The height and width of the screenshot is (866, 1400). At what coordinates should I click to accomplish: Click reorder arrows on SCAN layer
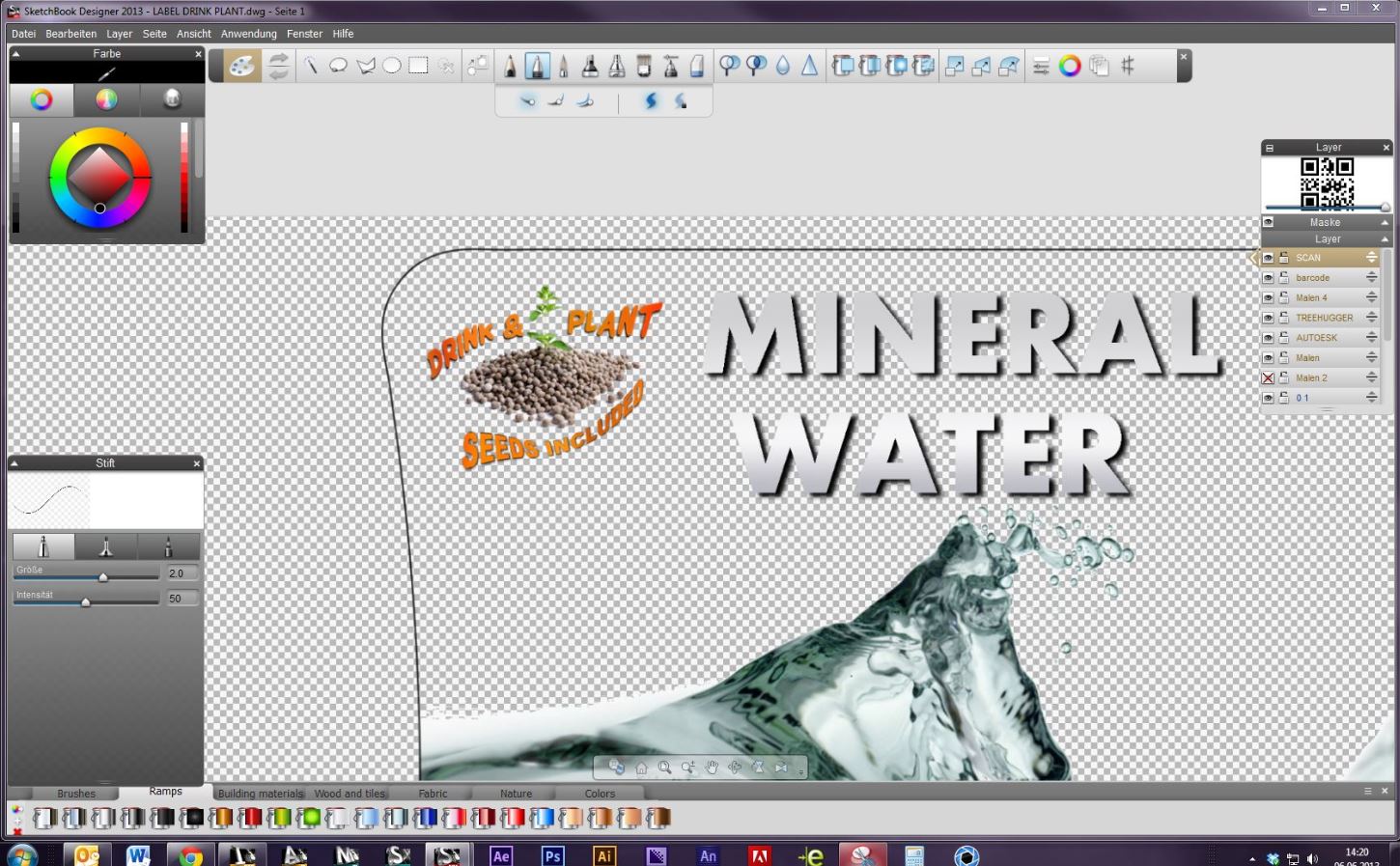[1371, 258]
